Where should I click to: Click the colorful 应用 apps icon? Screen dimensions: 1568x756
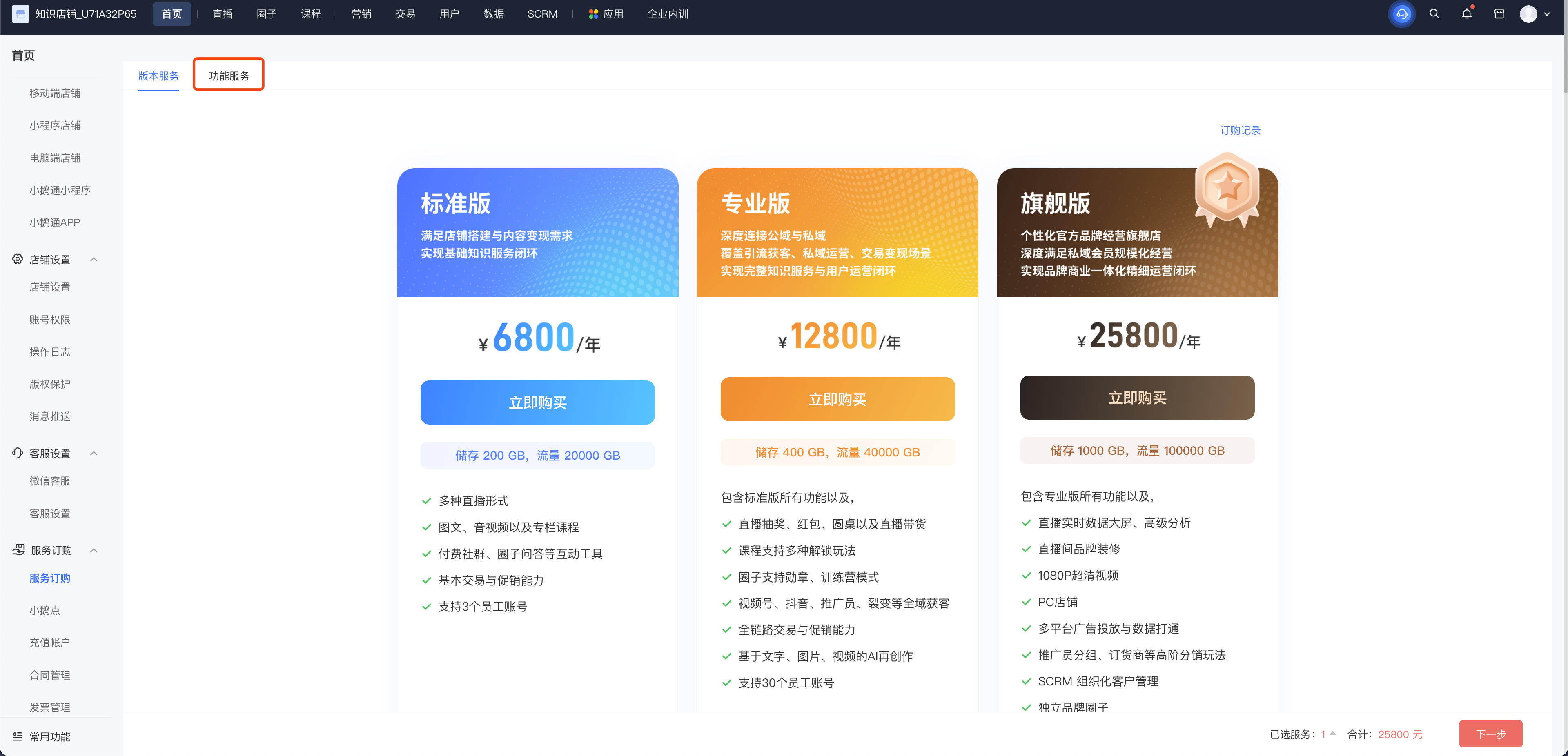tap(593, 14)
